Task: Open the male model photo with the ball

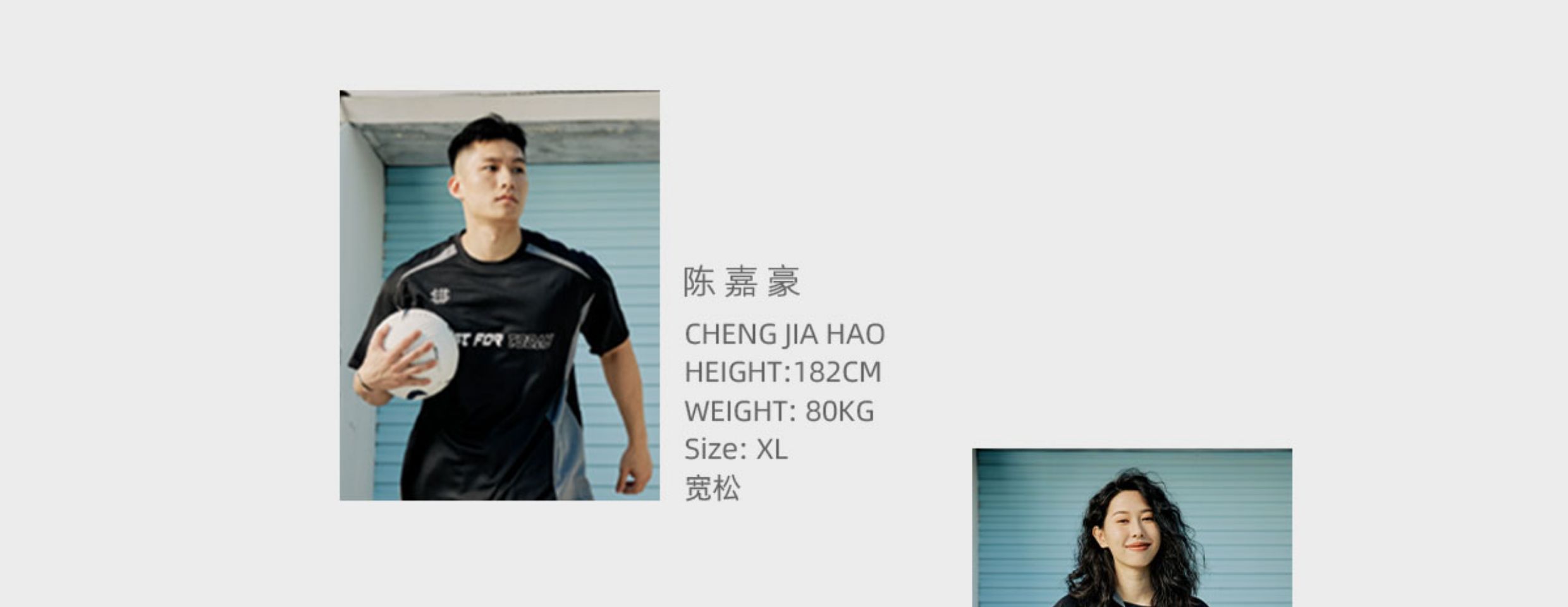Action: (x=499, y=295)
